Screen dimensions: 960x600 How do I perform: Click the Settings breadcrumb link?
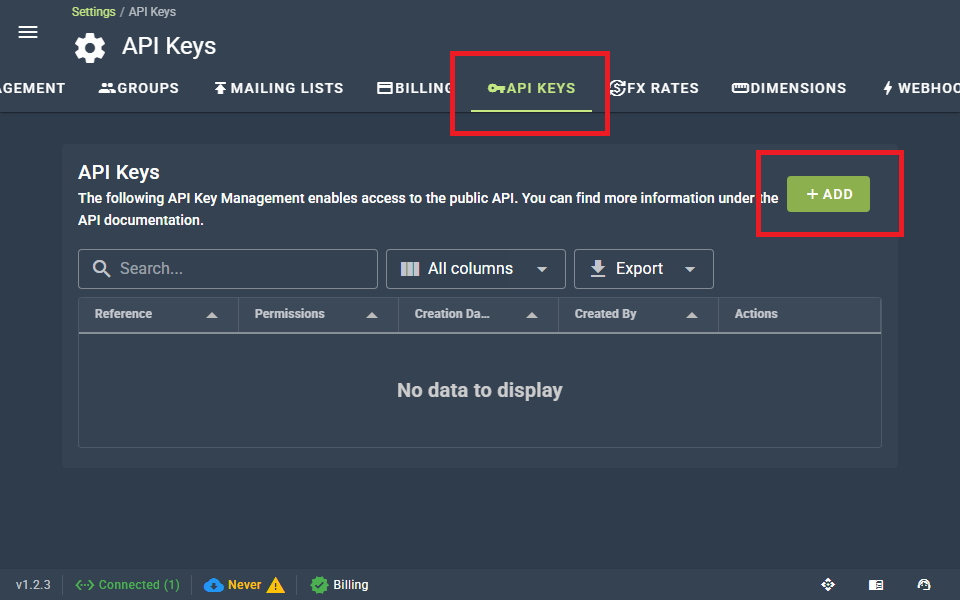(x=93, y=12)
